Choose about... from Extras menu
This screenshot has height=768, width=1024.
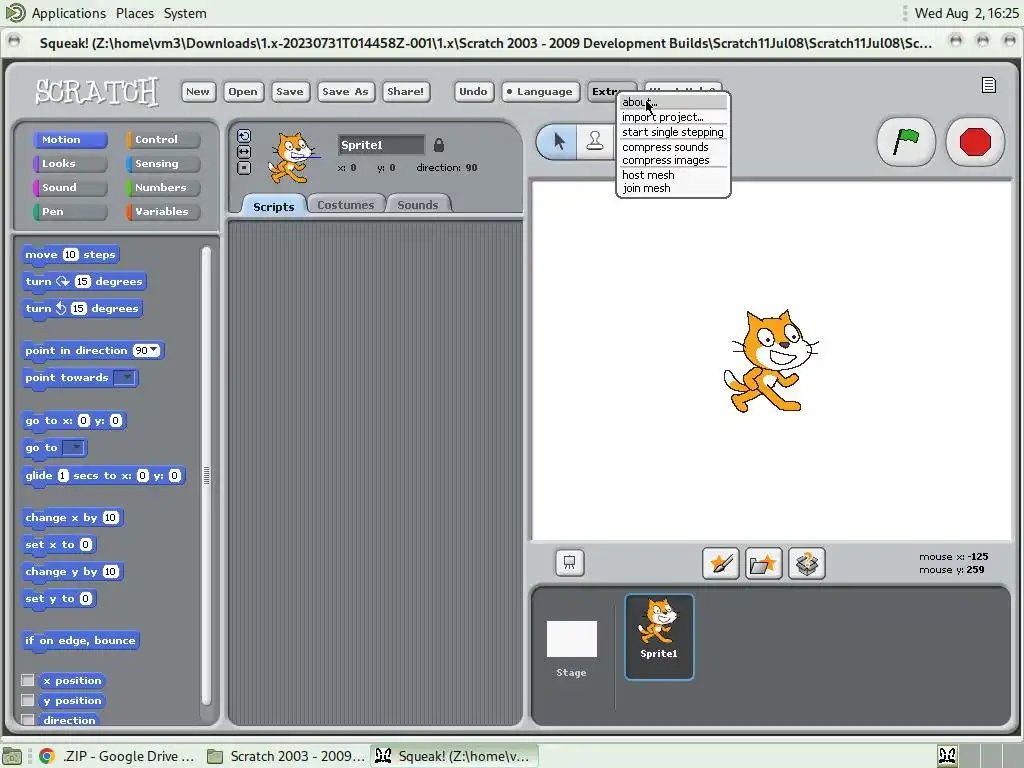673,102
